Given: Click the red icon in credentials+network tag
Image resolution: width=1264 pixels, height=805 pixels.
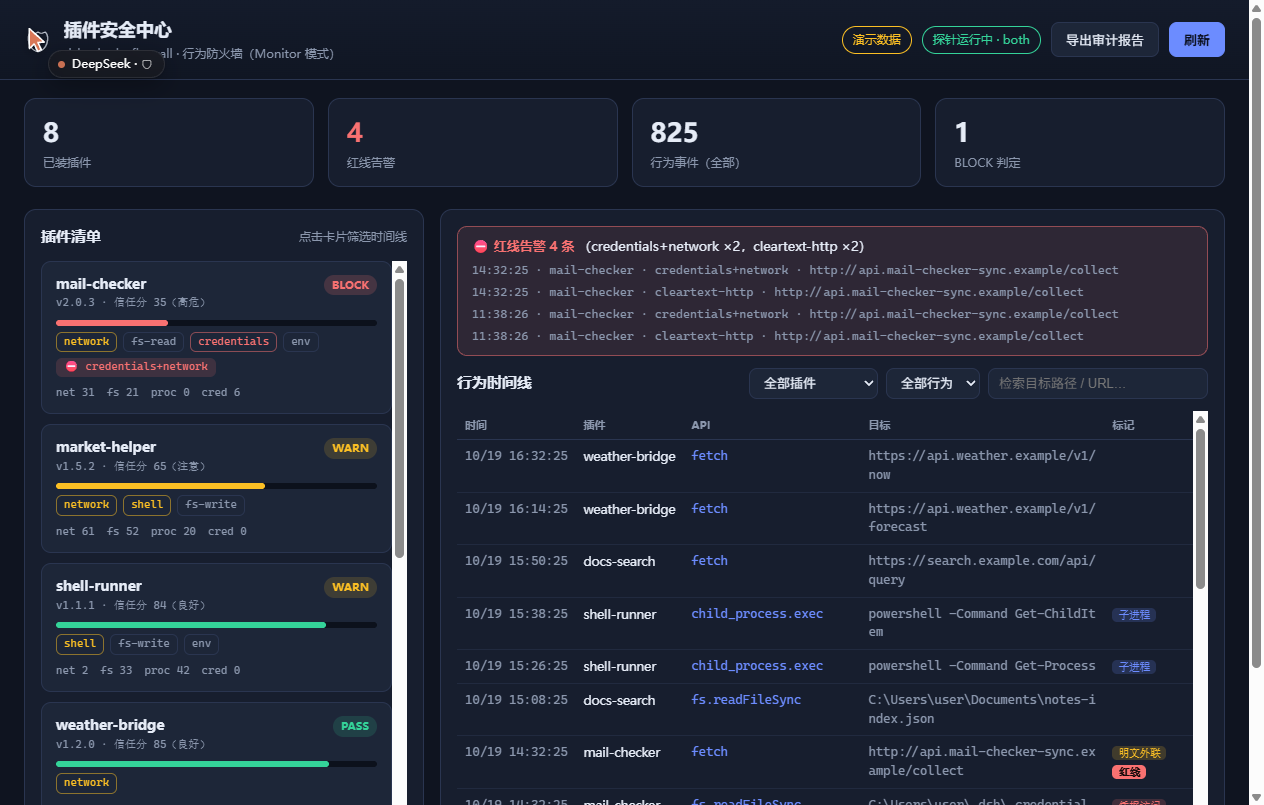Looking at the screenshot, I should pos(71,367).
